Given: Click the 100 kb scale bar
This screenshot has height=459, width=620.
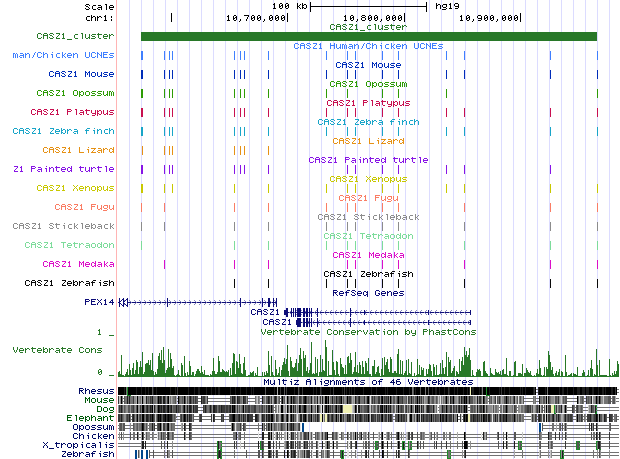Looking at the screenshot, I should click(x=368, y=6).
